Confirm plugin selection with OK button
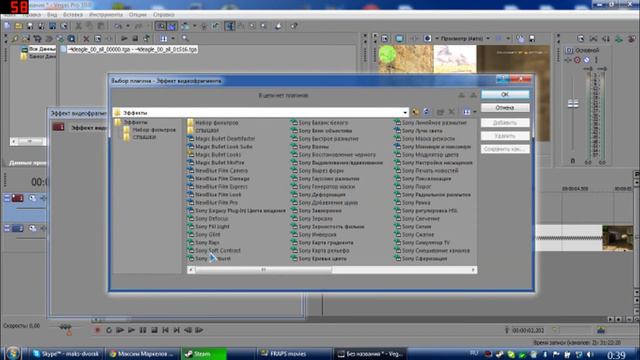This screenshot has height=360, width=640. tap(505, 94)
